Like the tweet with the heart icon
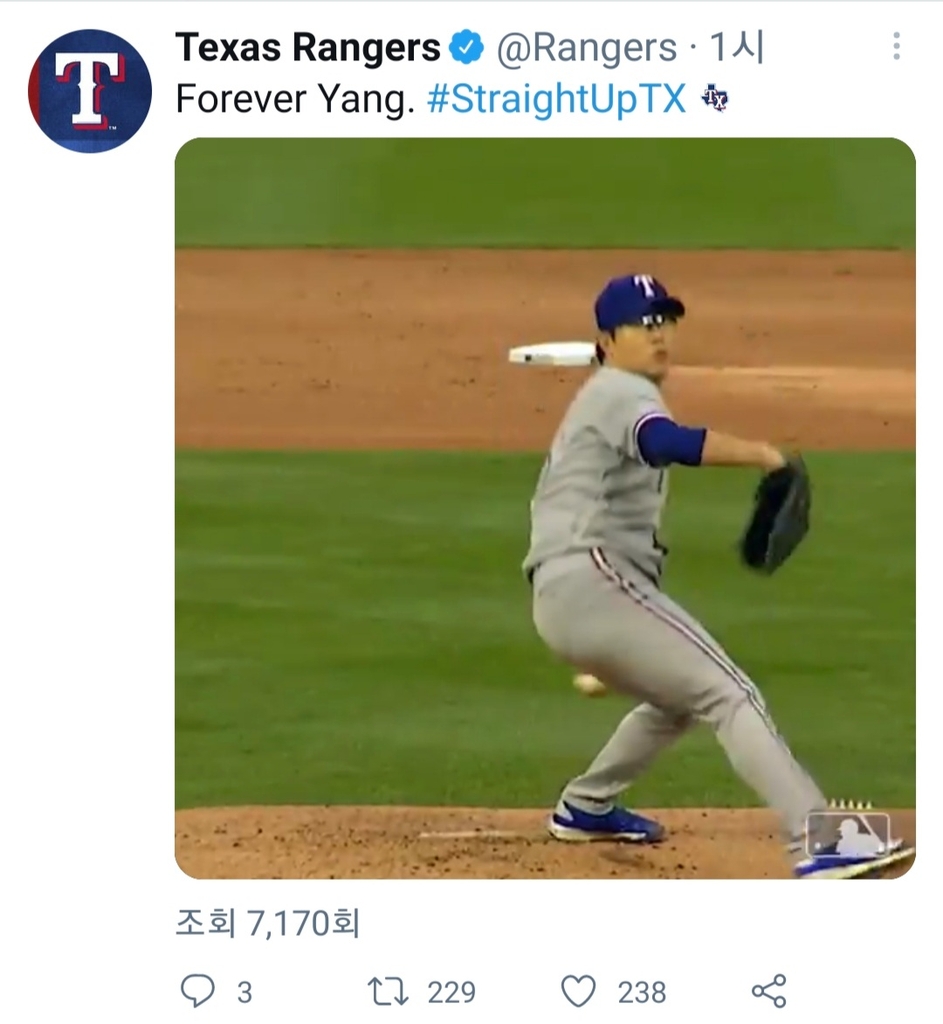 click(x=578, y=991)
